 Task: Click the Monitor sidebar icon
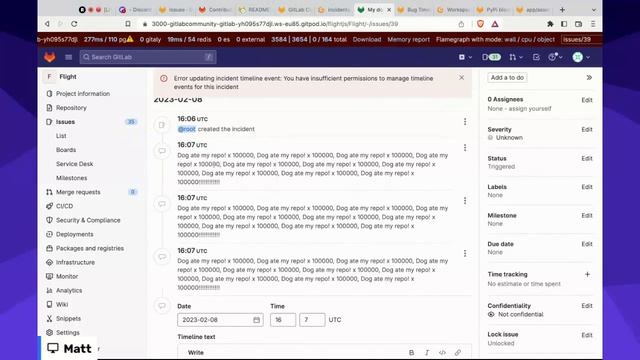(x=49, y=276)
